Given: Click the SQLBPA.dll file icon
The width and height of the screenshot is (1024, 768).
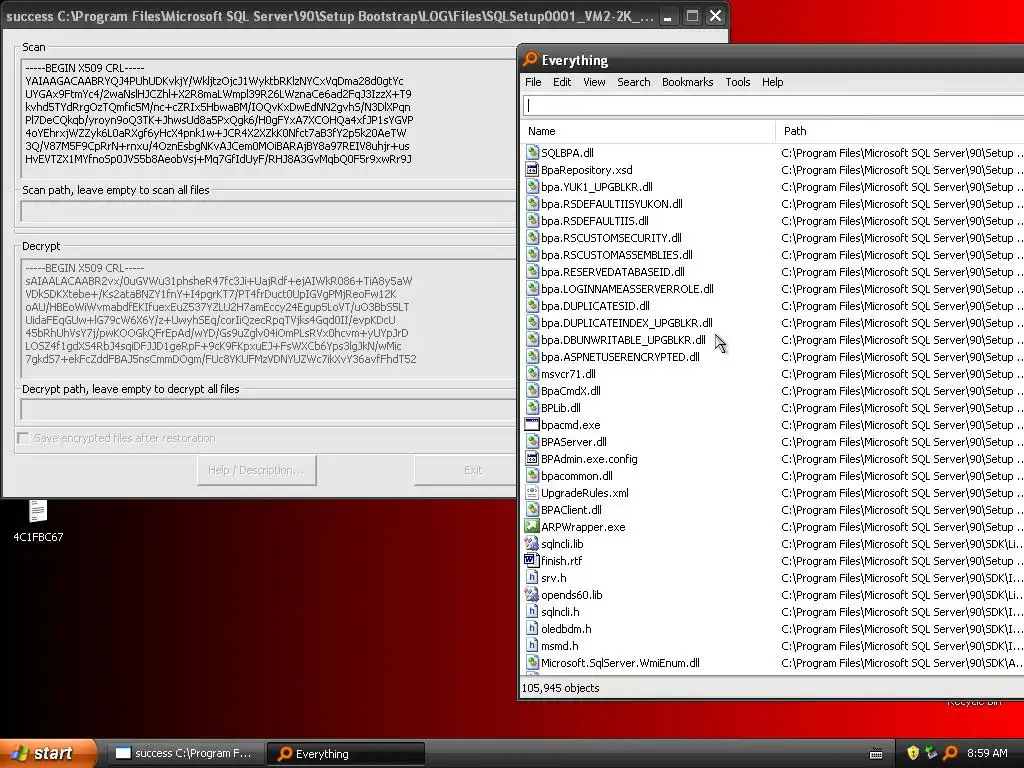Looking at the screenshot, I should tap(532, 153).
